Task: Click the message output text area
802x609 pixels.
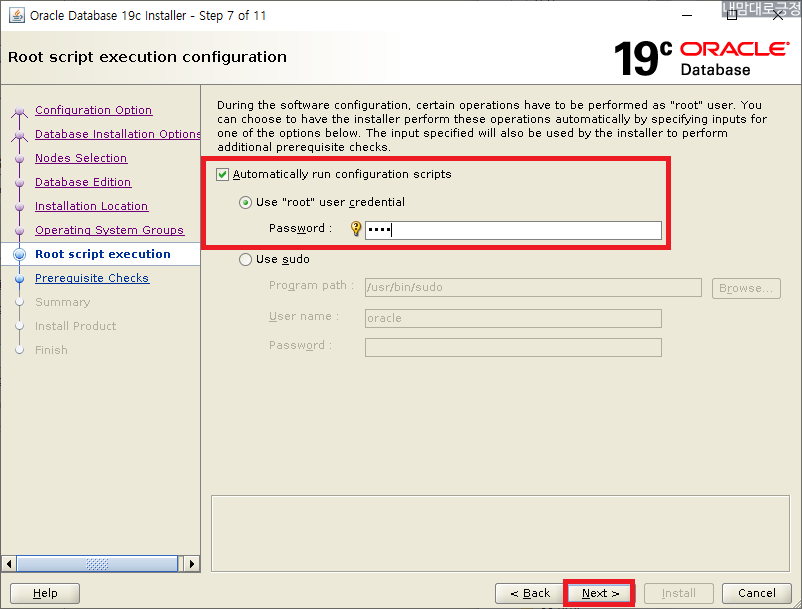Action: [500, 533]
